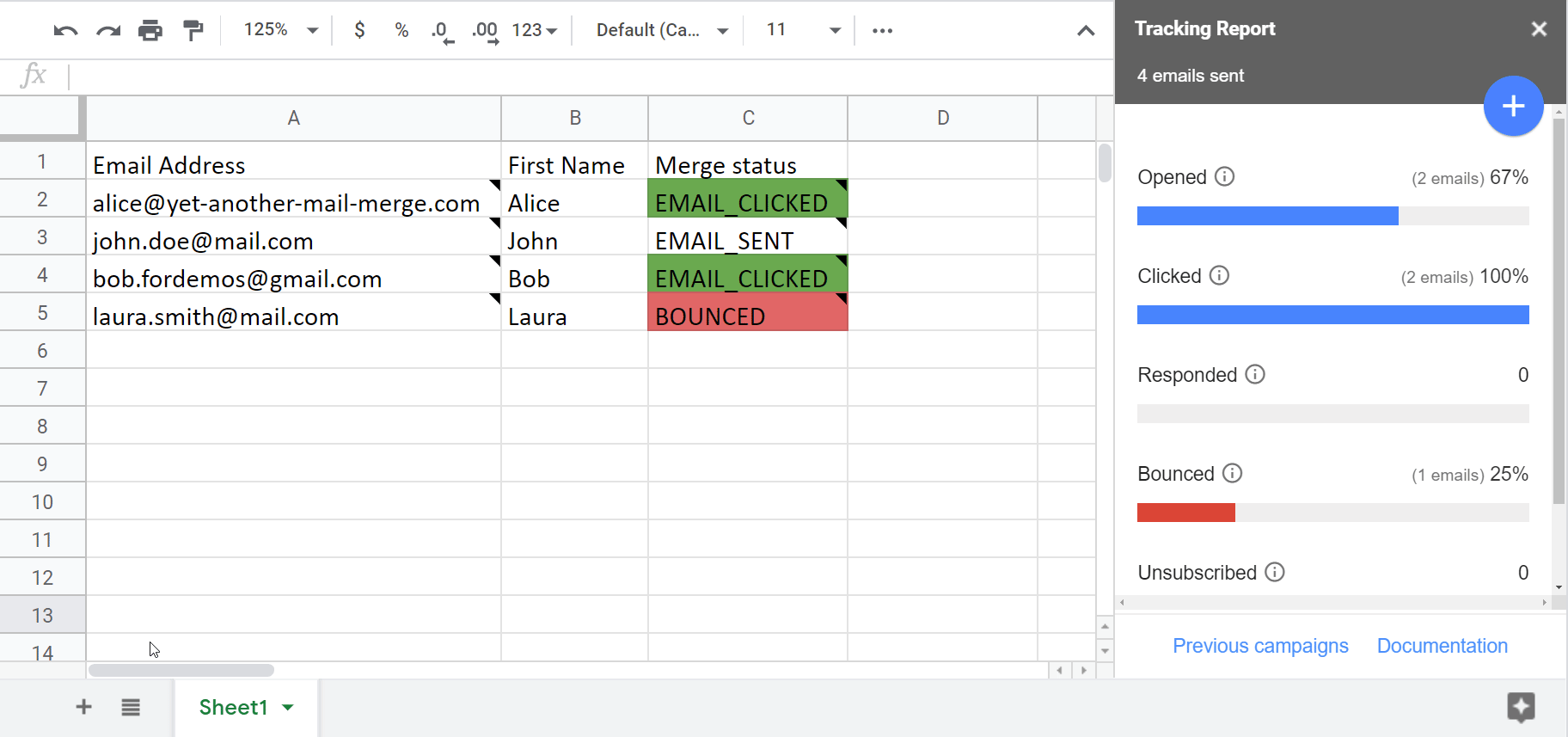The image size is (1568, 737).
Task: Decrease decimal places
Action: click(442, 31)
